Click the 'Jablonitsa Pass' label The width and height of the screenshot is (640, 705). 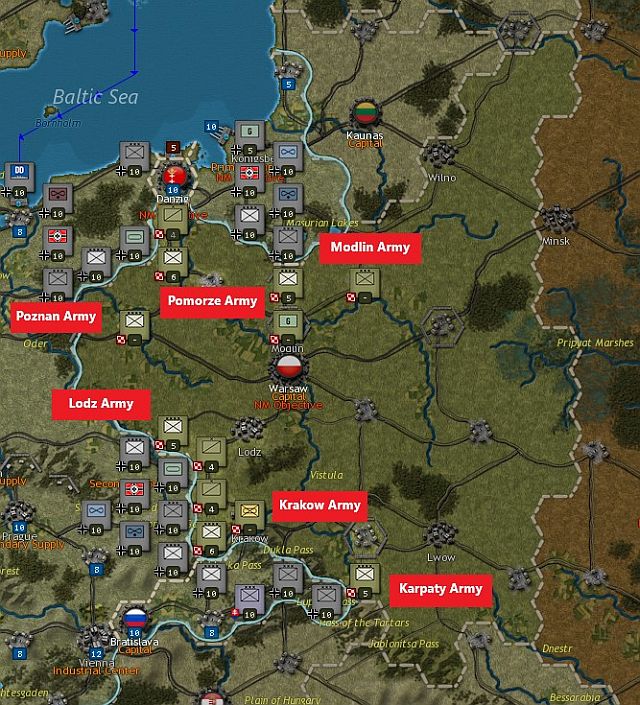point(404,644)
